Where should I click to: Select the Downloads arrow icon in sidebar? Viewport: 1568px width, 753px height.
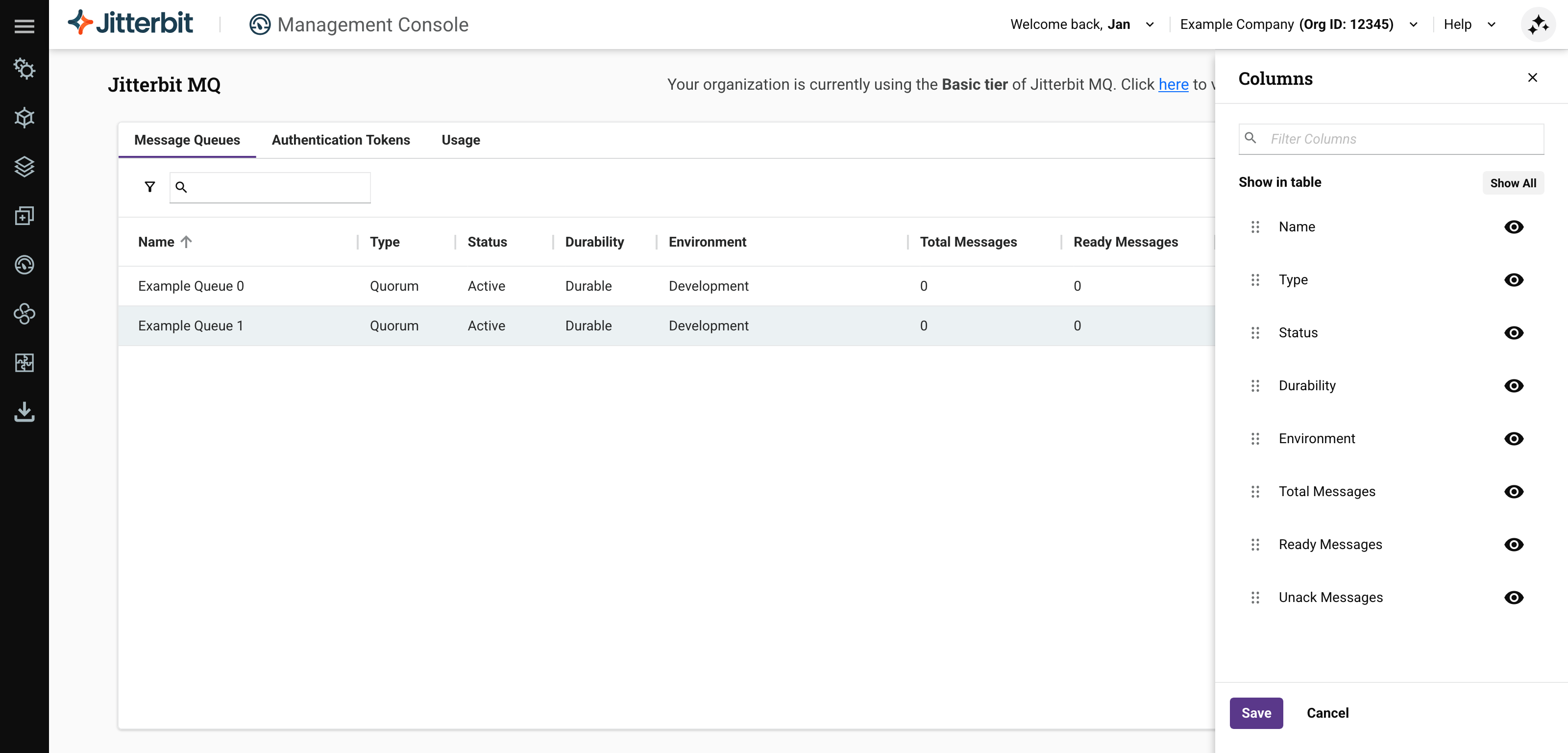[24, 412]
